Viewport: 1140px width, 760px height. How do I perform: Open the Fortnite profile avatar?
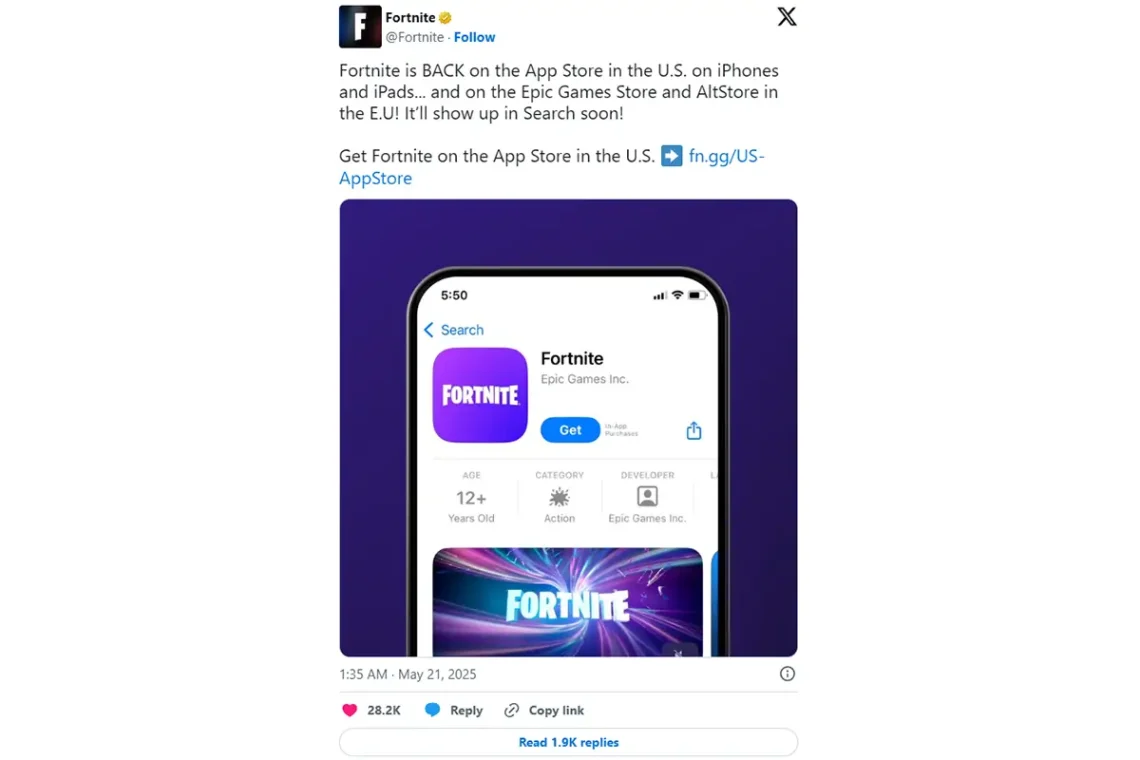pos(360,27)
